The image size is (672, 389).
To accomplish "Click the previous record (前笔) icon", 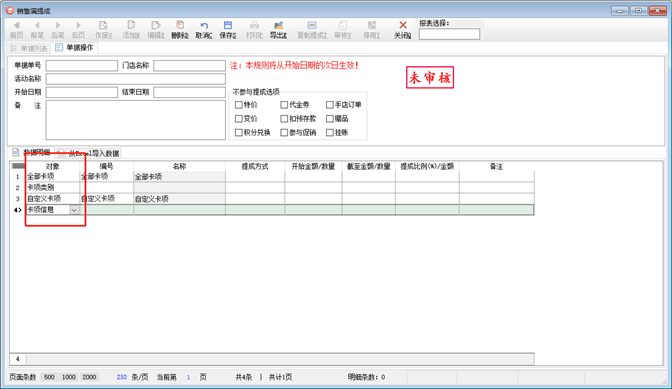I will (x=37, y=26).
